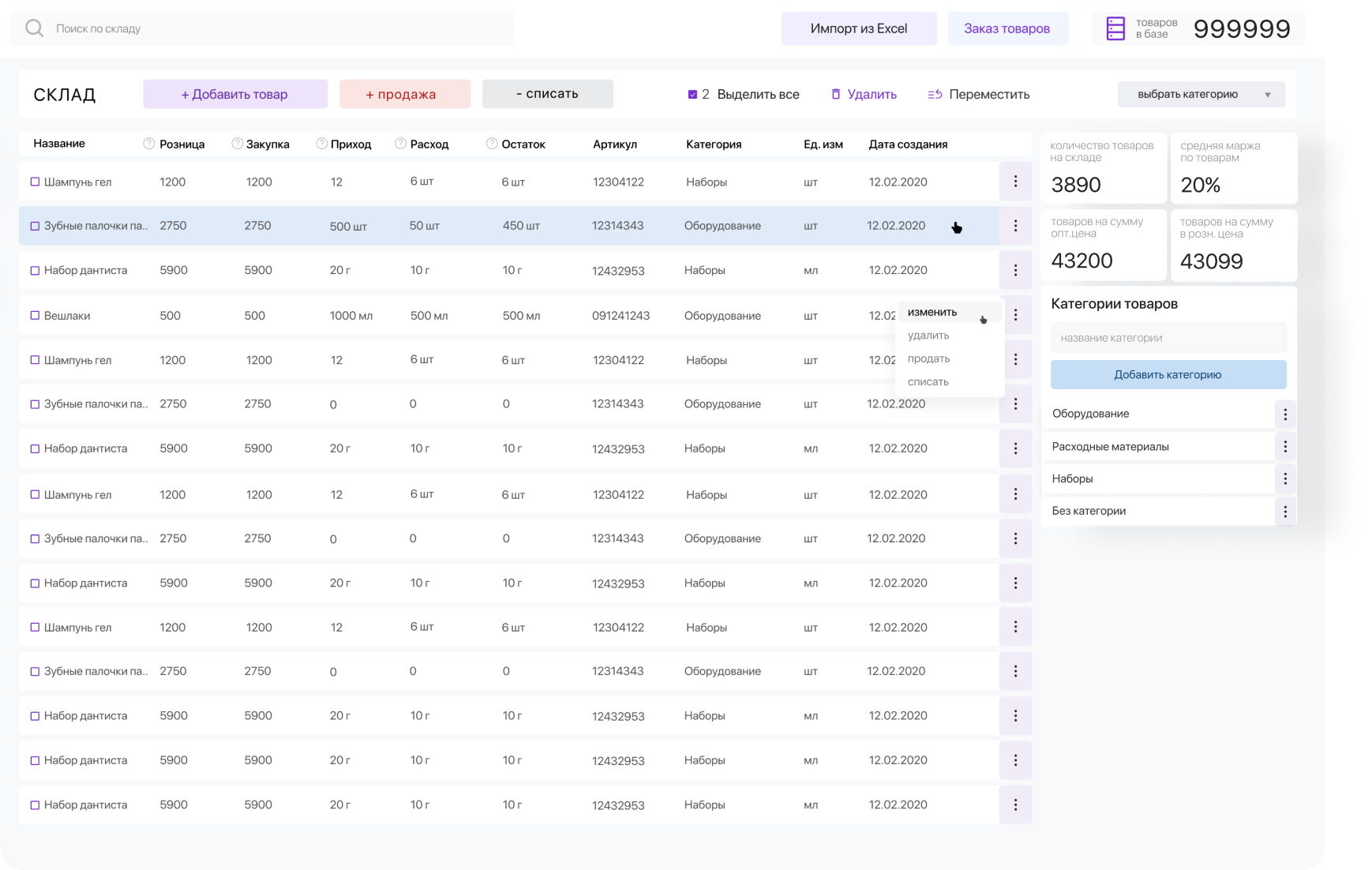Open row menu of highlighted Зубные палочки
Viewport: 1372px width, 870px height.
point(1015,226)
